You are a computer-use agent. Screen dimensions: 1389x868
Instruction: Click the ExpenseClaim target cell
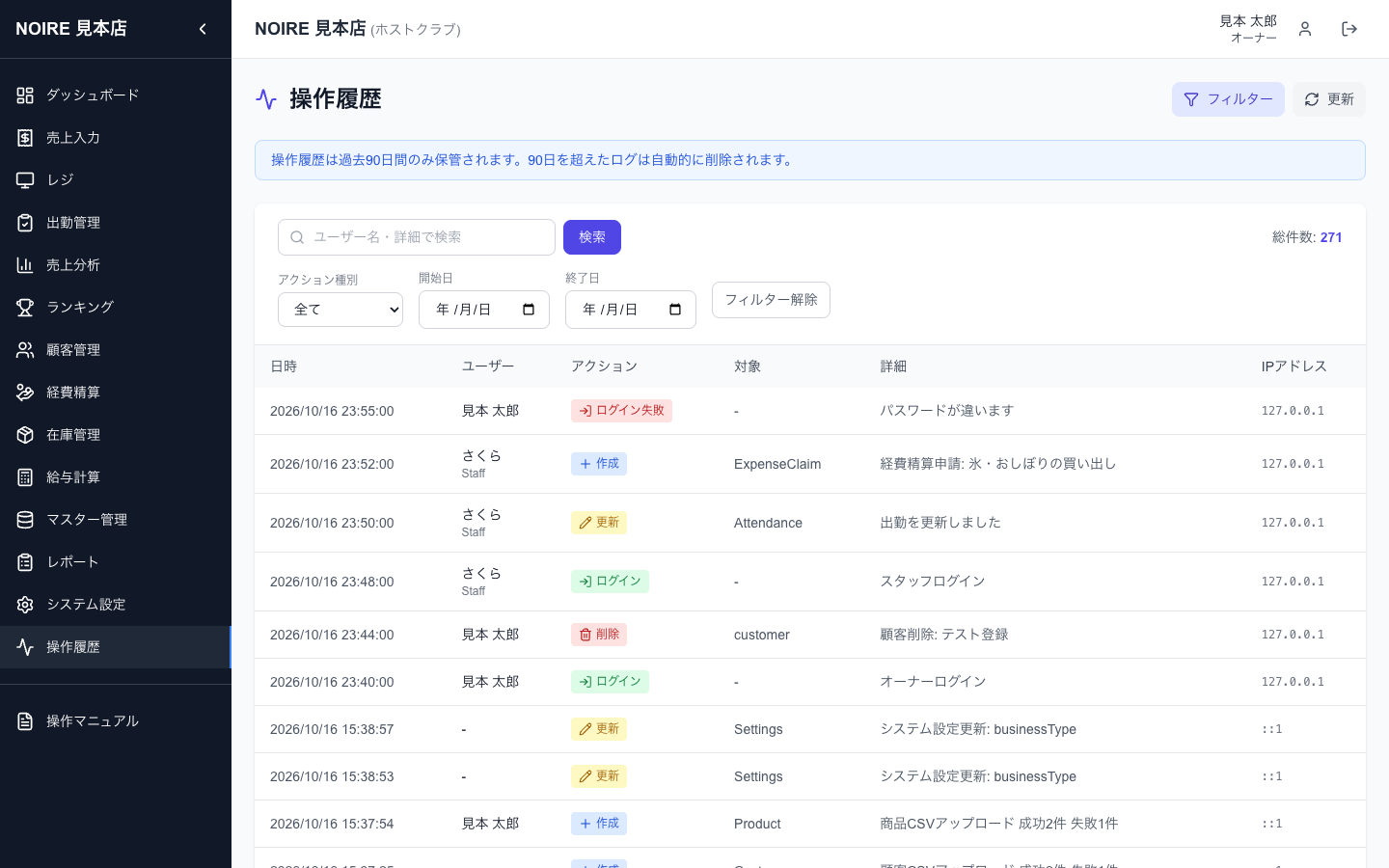coord(777,464)
